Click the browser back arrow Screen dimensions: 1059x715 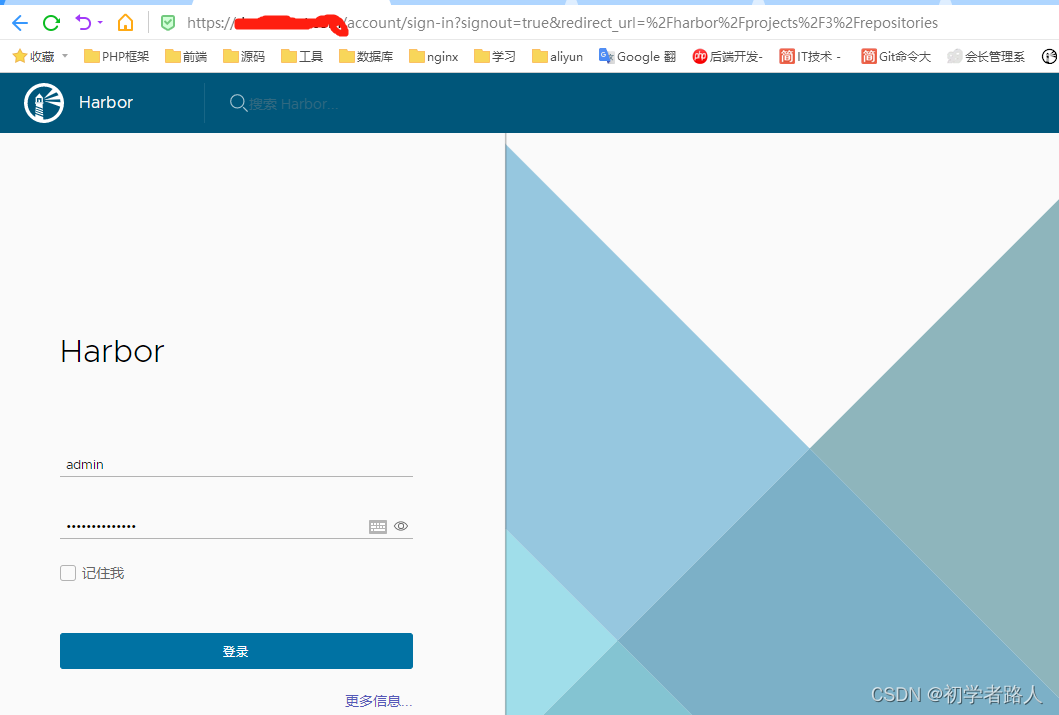pos(20,23)
